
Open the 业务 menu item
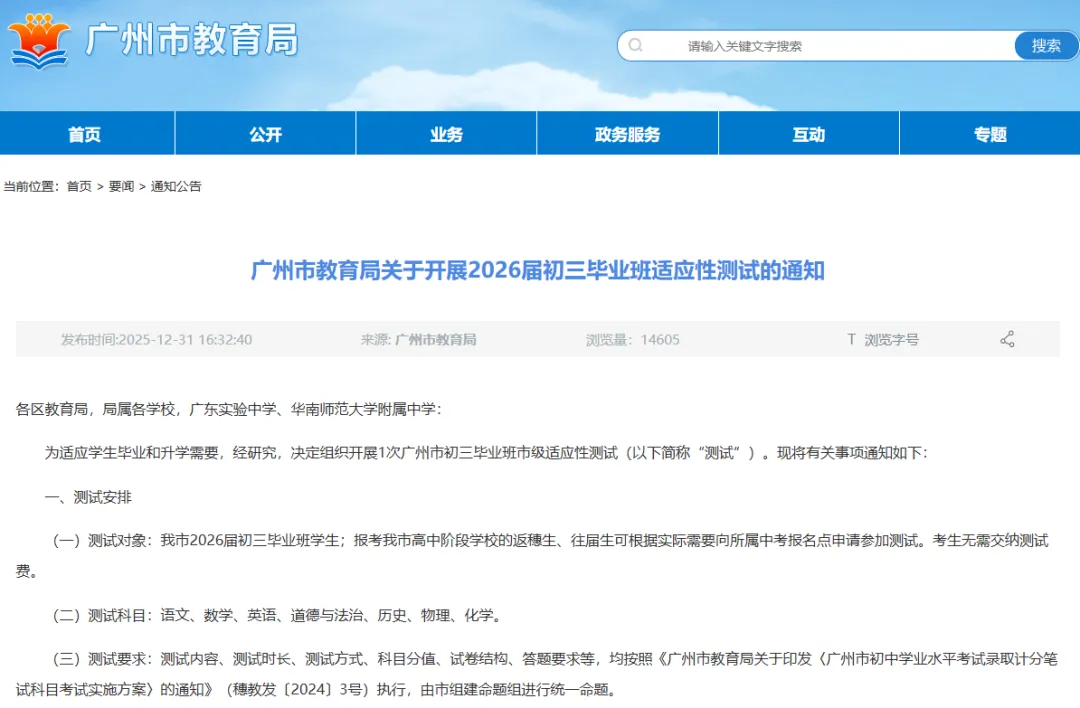(445, 133)
